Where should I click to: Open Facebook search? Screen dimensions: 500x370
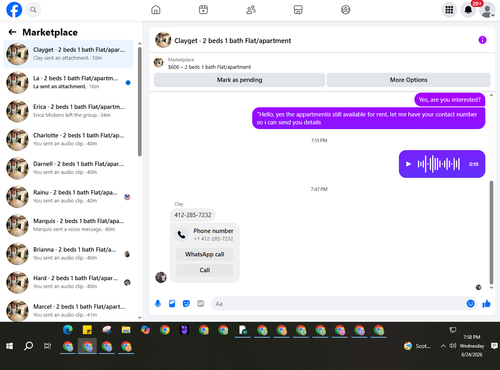click(x=33, y=10)
